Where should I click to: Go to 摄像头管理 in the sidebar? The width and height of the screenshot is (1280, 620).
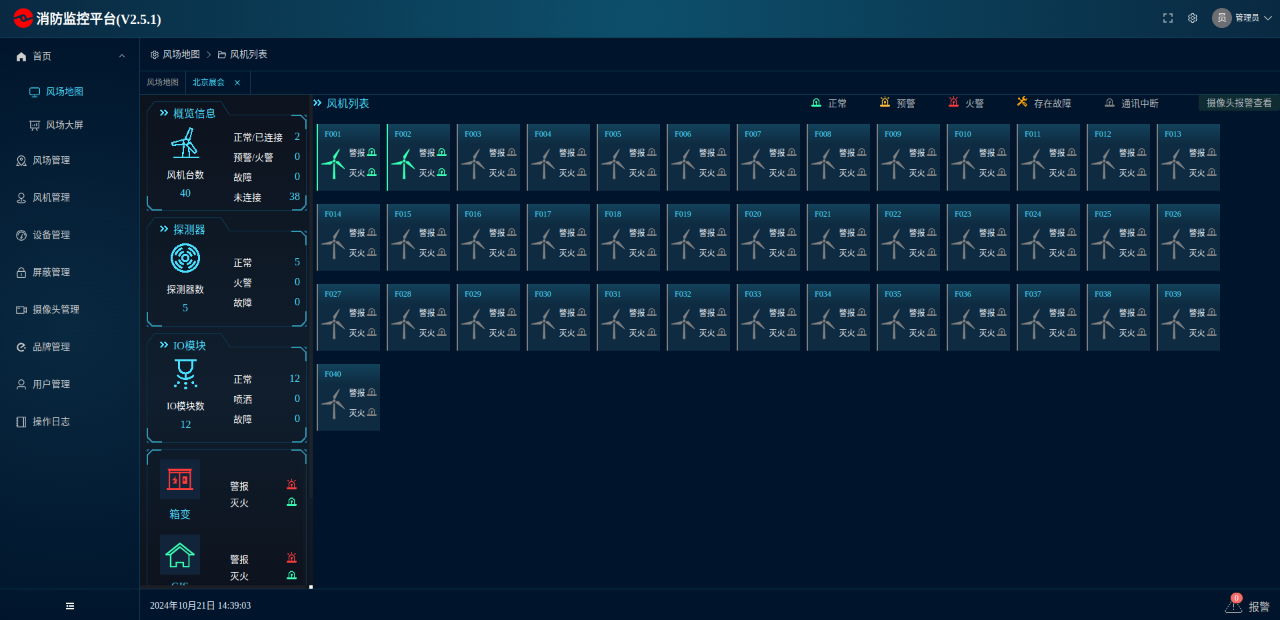tap(55, 310)
